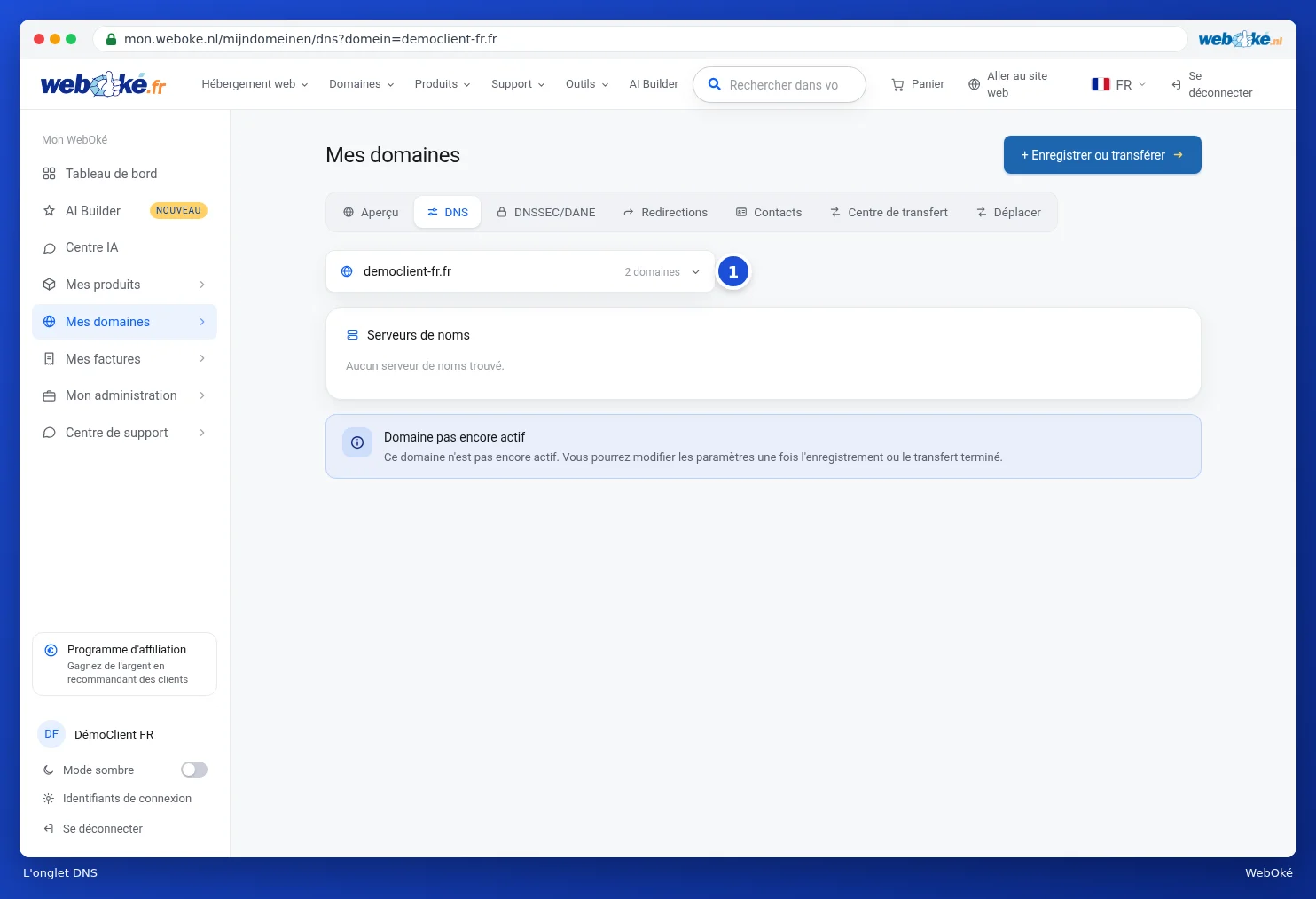Image resolution: width=1316 pixels, height=899 pixels.
Task: Click the globe icon beside Aller au site web
Action: [974, 84]
